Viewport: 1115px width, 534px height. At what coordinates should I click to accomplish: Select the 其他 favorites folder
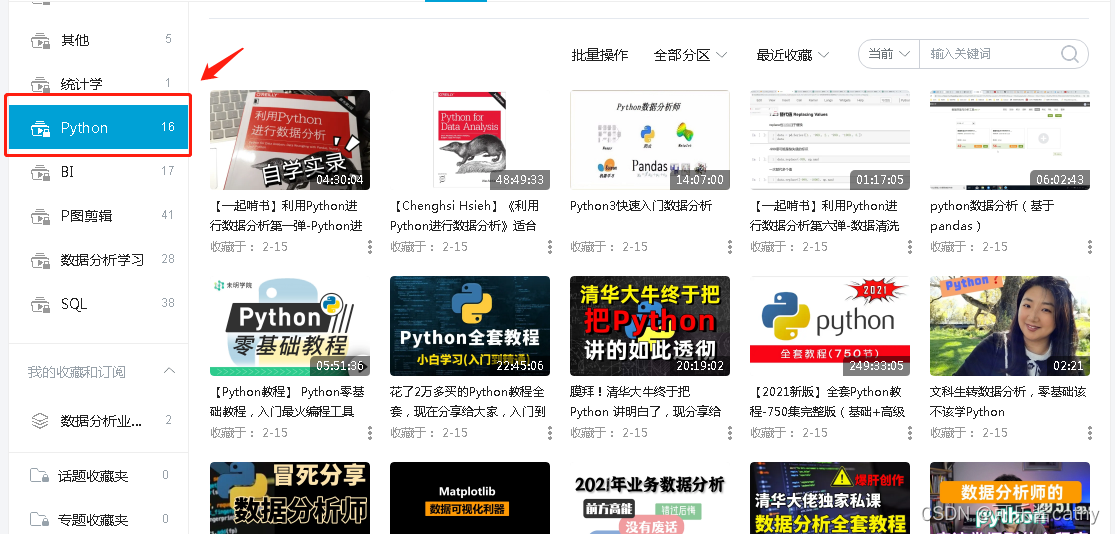coord(99,40)
